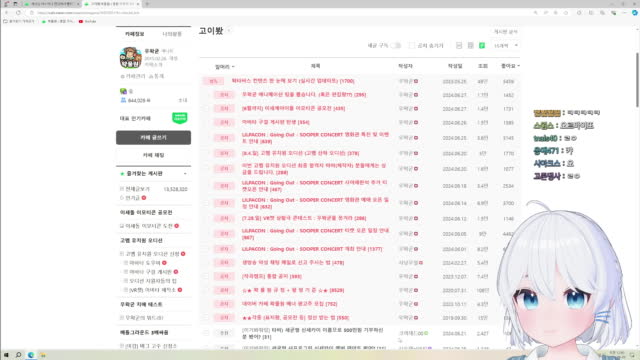Viewport: 640px width, 360px height.
Task: Tick checkbox for 500만원 기부 [31] post
Action: tap(206, 333)
